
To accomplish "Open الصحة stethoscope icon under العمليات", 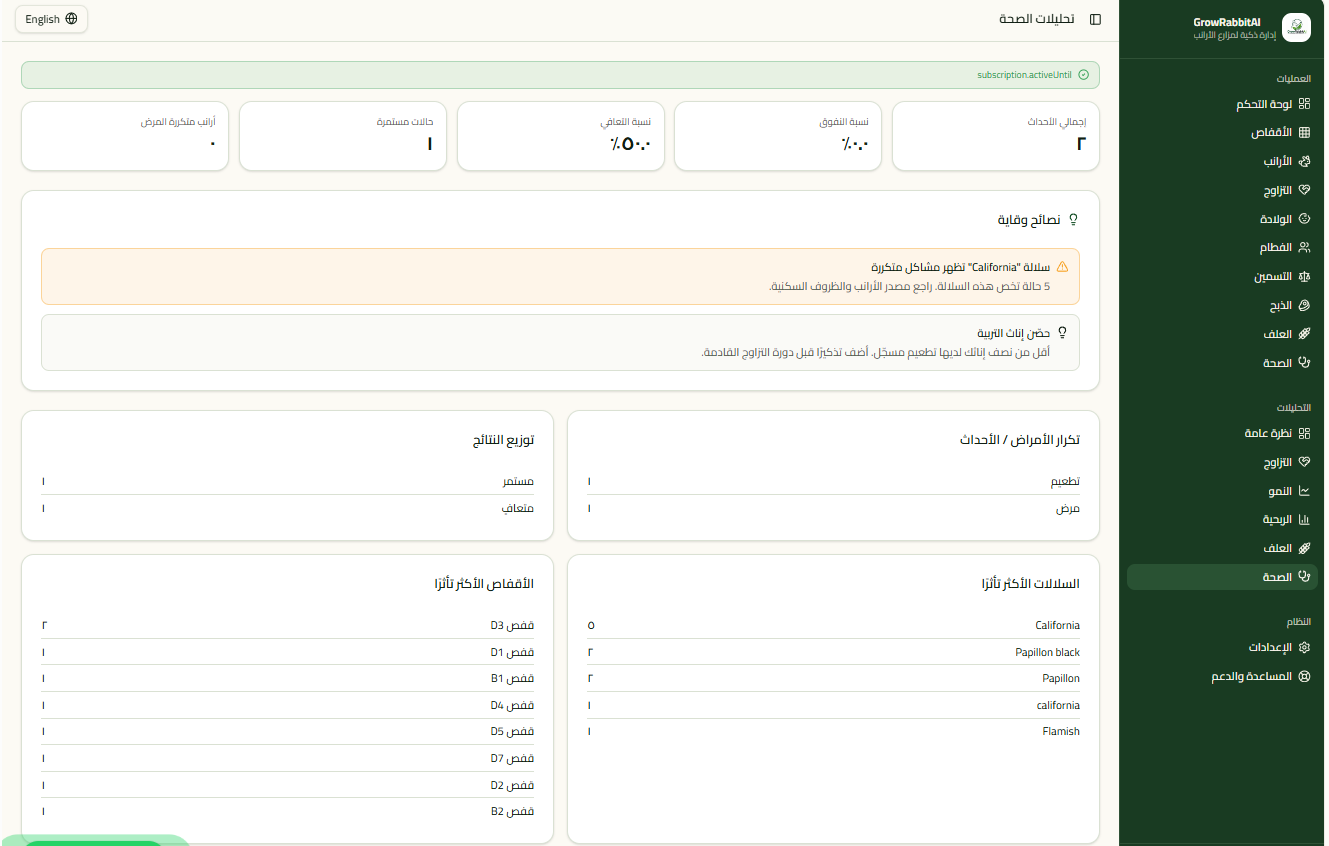I will point(1304,363).
